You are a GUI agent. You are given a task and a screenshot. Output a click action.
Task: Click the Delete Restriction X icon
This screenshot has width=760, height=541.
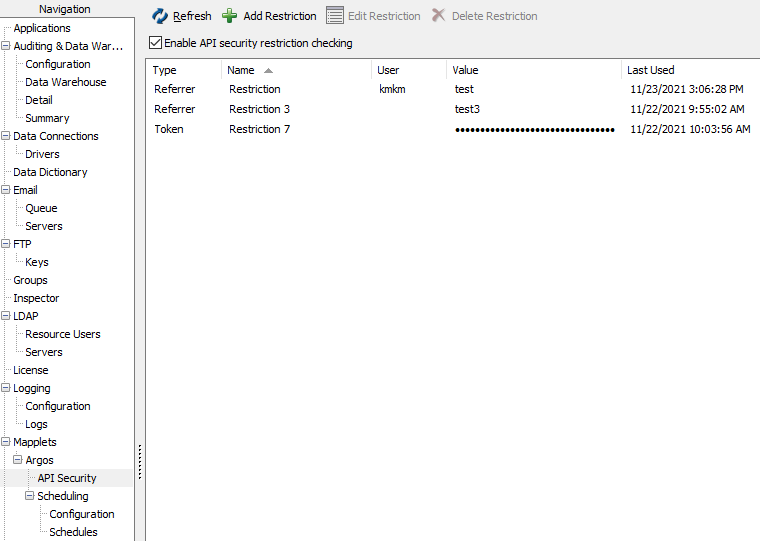(x=438, y=16)
